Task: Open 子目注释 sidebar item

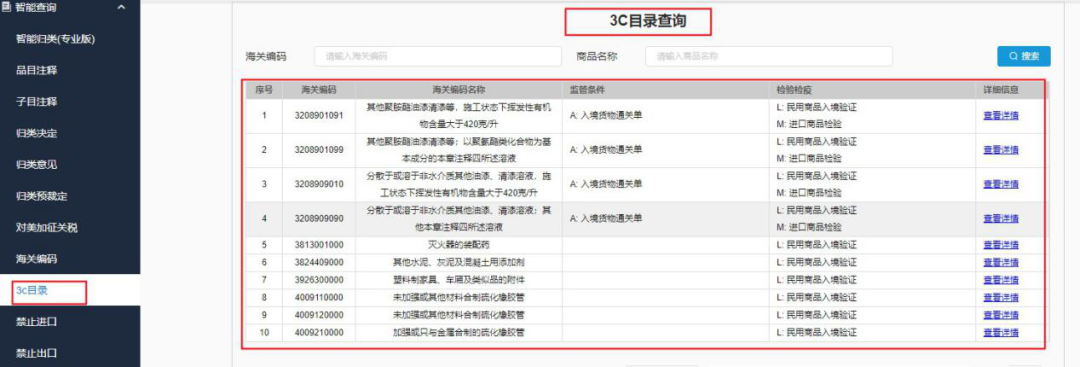Action: tap(37, 102)
